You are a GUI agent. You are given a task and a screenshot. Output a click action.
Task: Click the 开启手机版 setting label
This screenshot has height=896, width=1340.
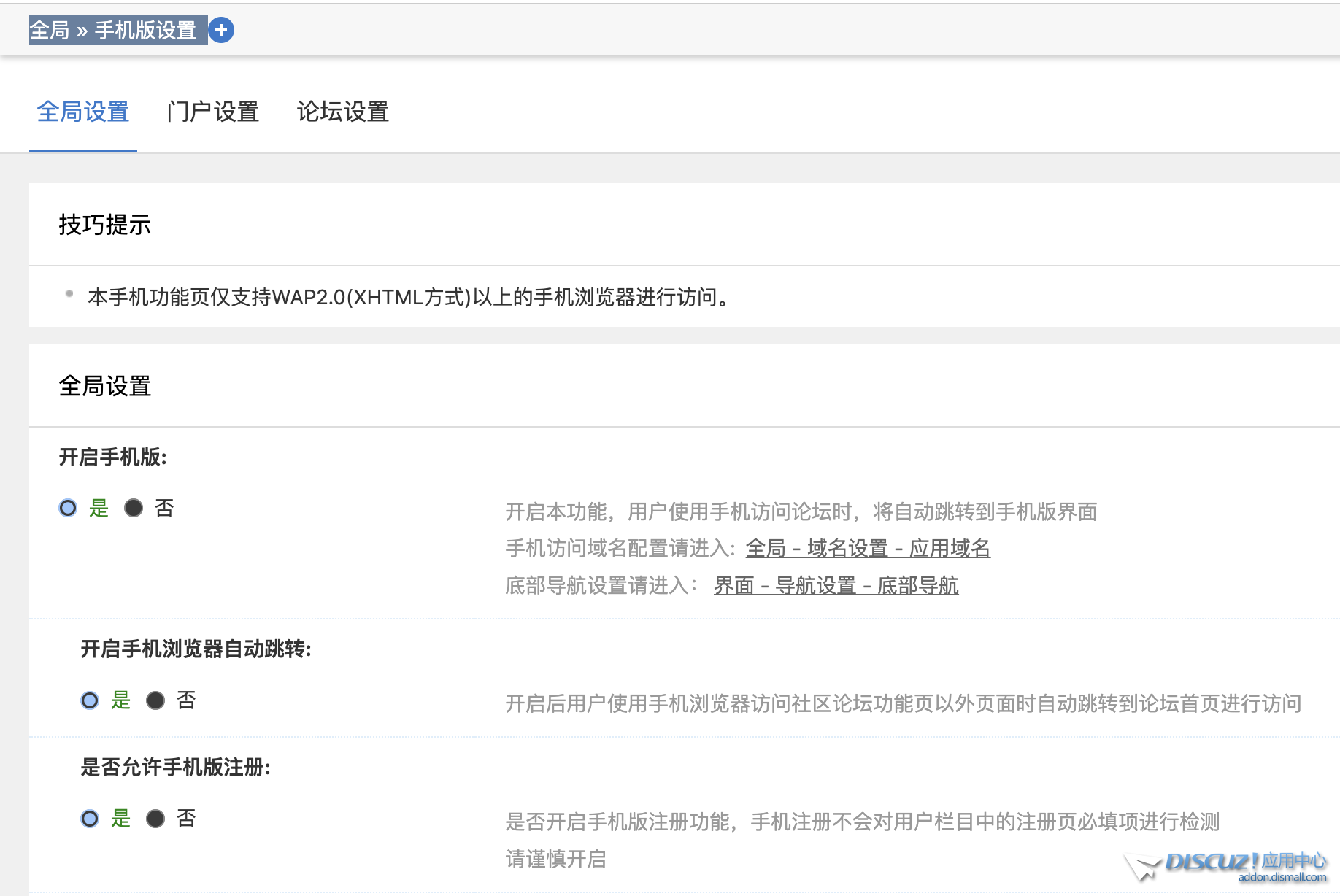point(112,457)
